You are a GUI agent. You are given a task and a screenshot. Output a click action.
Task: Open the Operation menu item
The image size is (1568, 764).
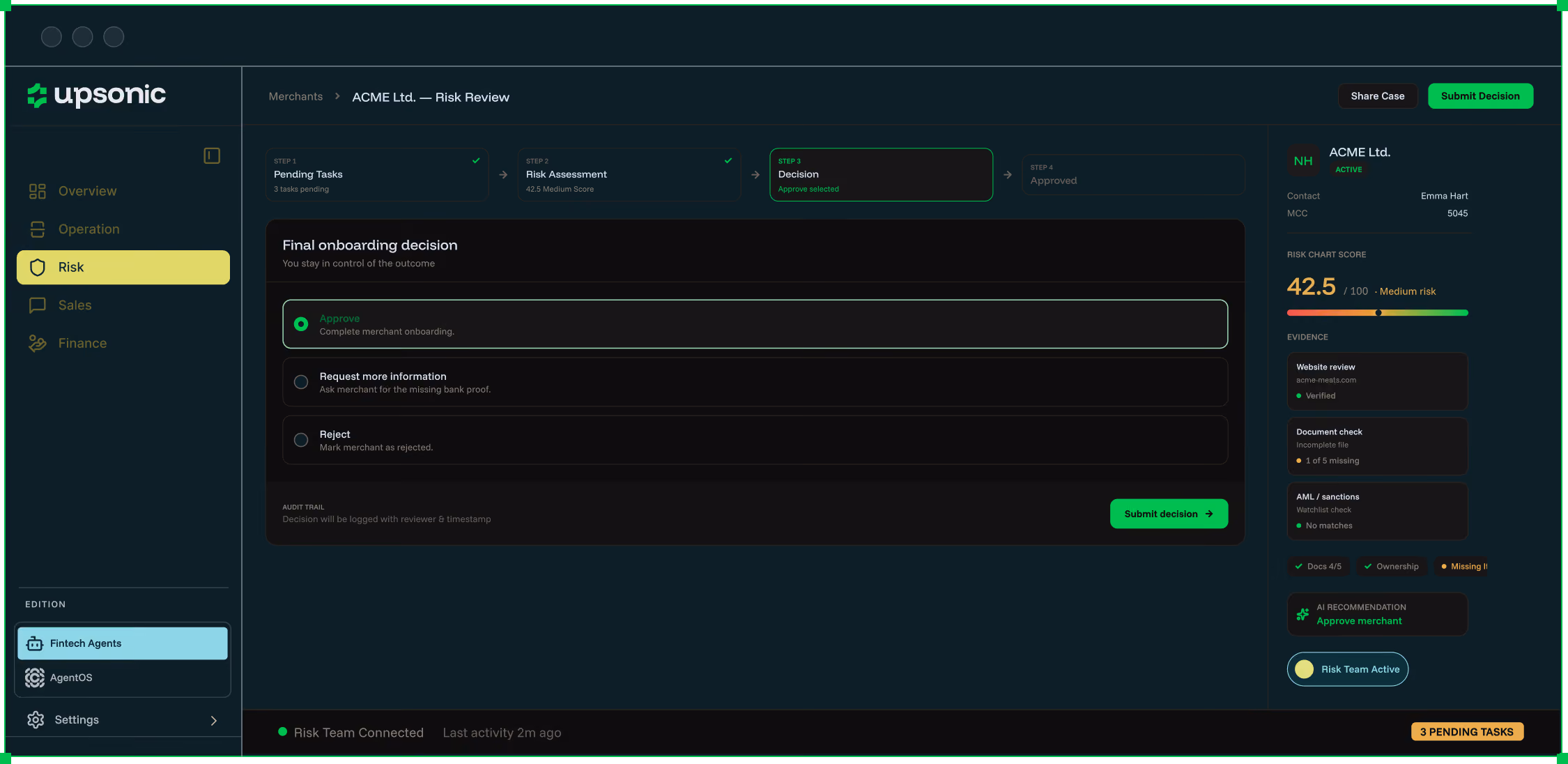[123, 229]
